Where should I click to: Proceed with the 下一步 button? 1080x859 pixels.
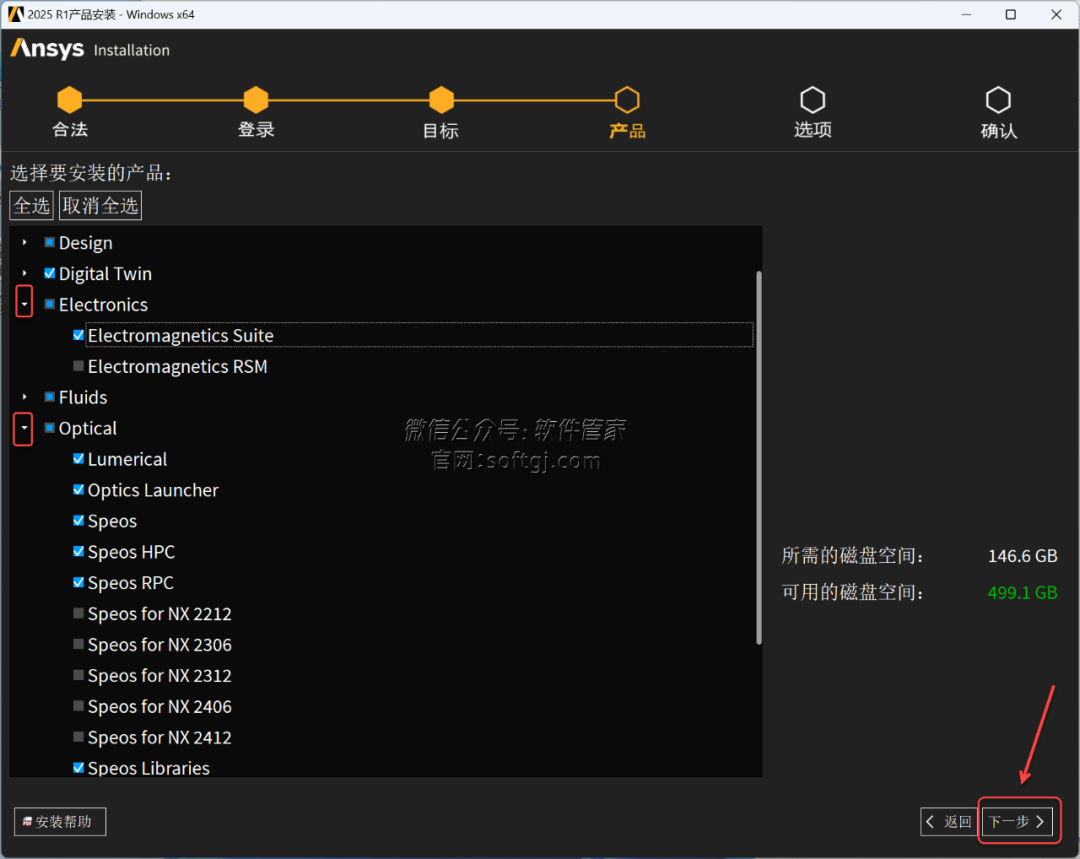[1017, 822]
